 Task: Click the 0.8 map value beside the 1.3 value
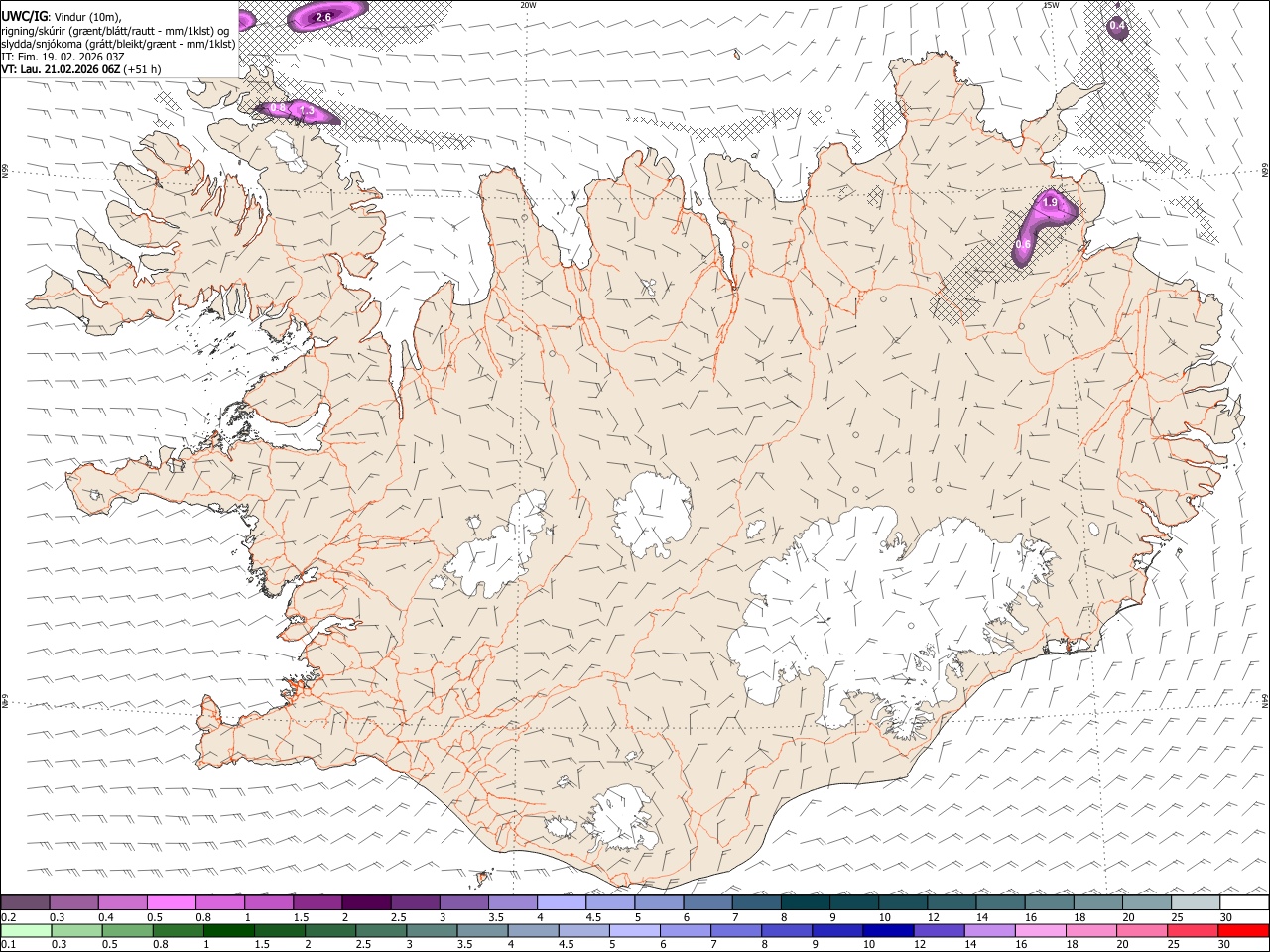click(x=278, y=108)
